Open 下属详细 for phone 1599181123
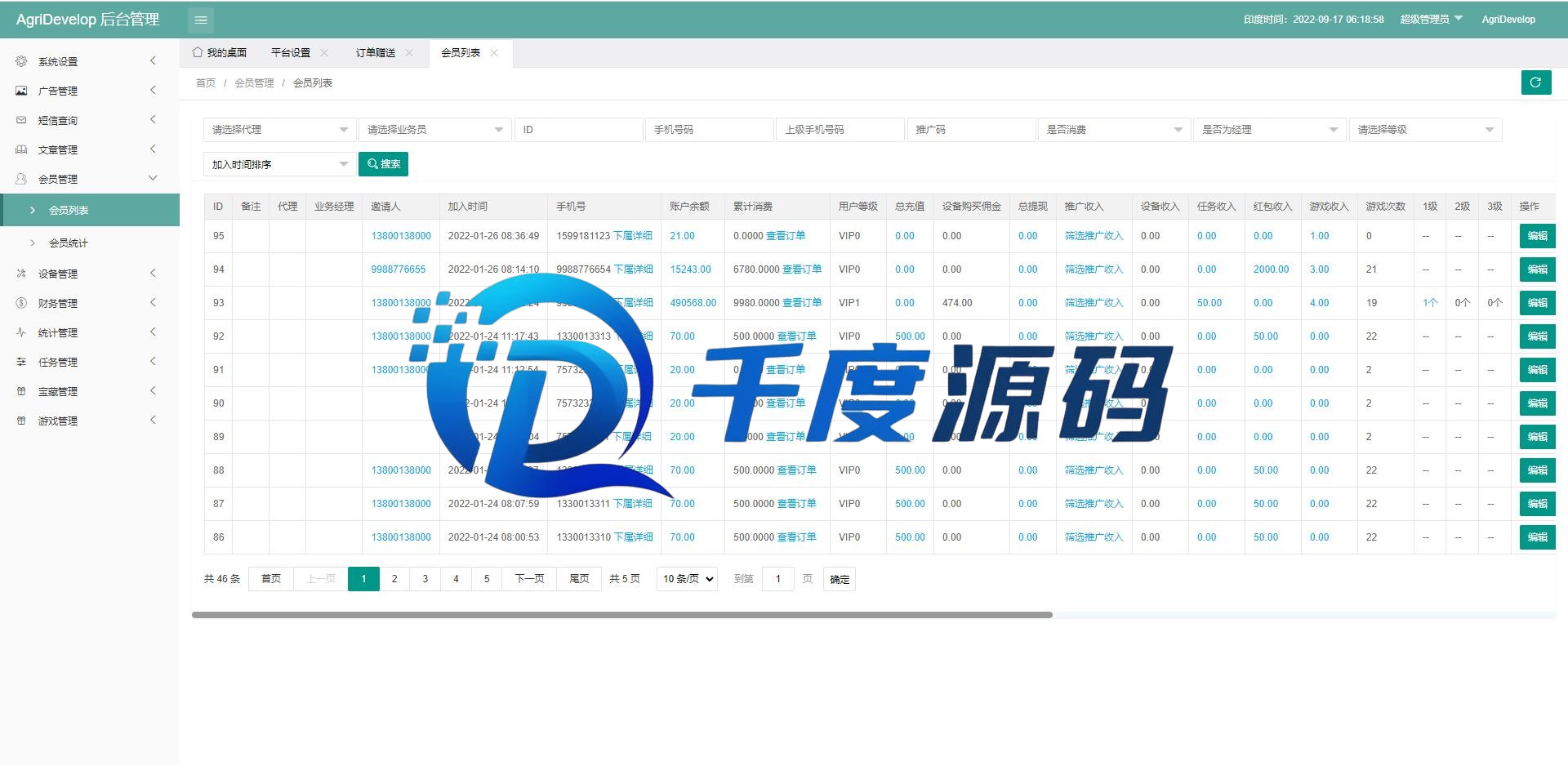 [x=633, y=236]
